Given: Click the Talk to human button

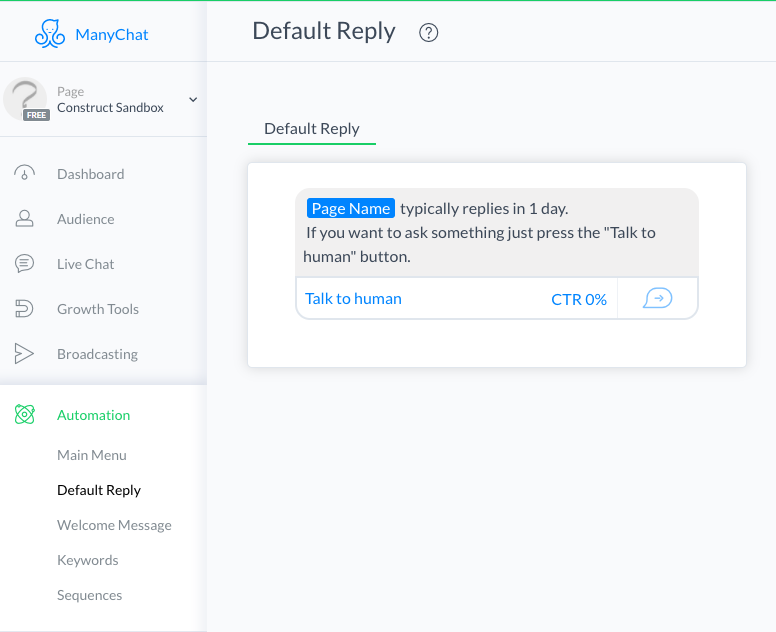Looking at the screenshot, I should (354, 298).
